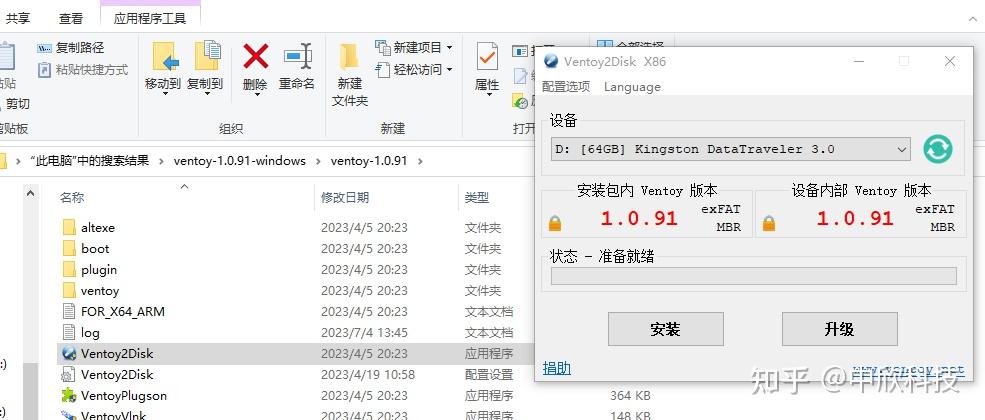The height and width of the screenshot is (420, 985).
Task: Click the VentoyPlugson application icon
Action: click(x=69, y=396)
